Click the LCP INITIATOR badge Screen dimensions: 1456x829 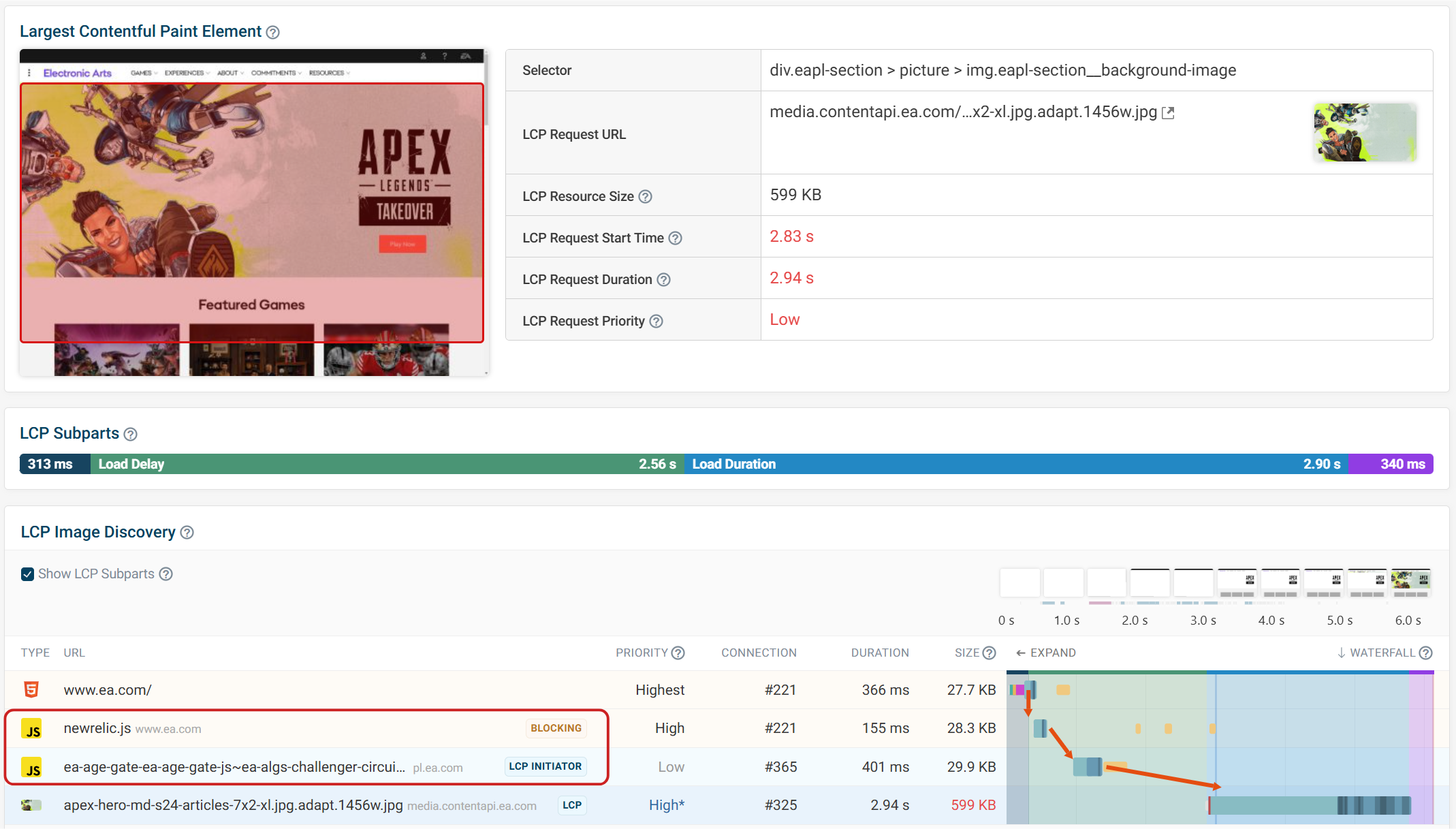pyautogui.click(x=545, y=766)
